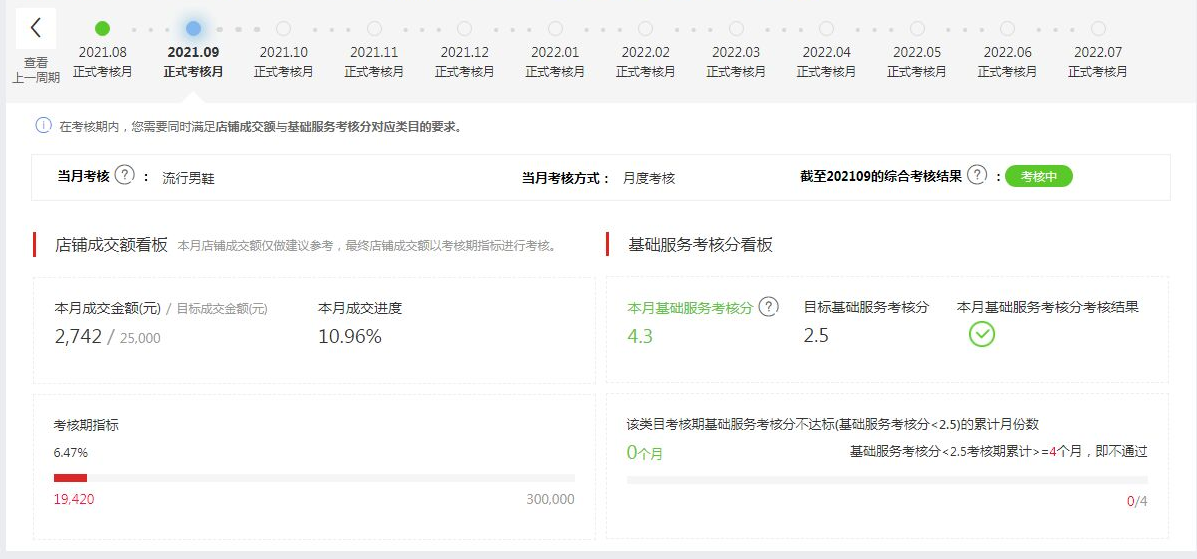
Task: Click the green 考核中 status badge
Action: (x=1038, y=176)
